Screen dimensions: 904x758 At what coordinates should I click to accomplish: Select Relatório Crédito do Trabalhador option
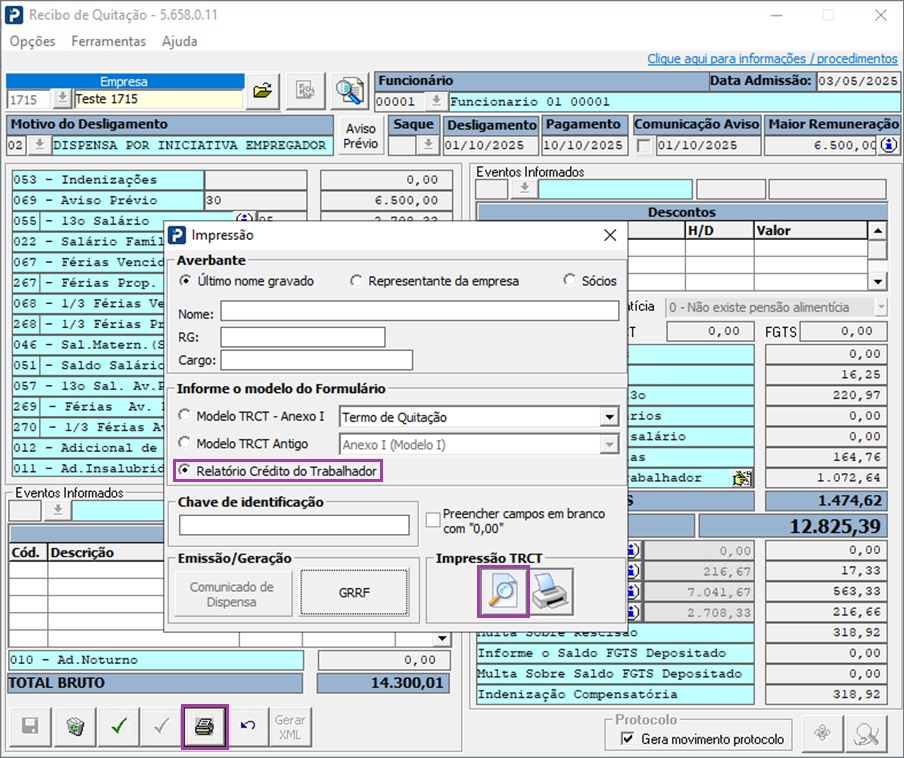pos(184,470)
